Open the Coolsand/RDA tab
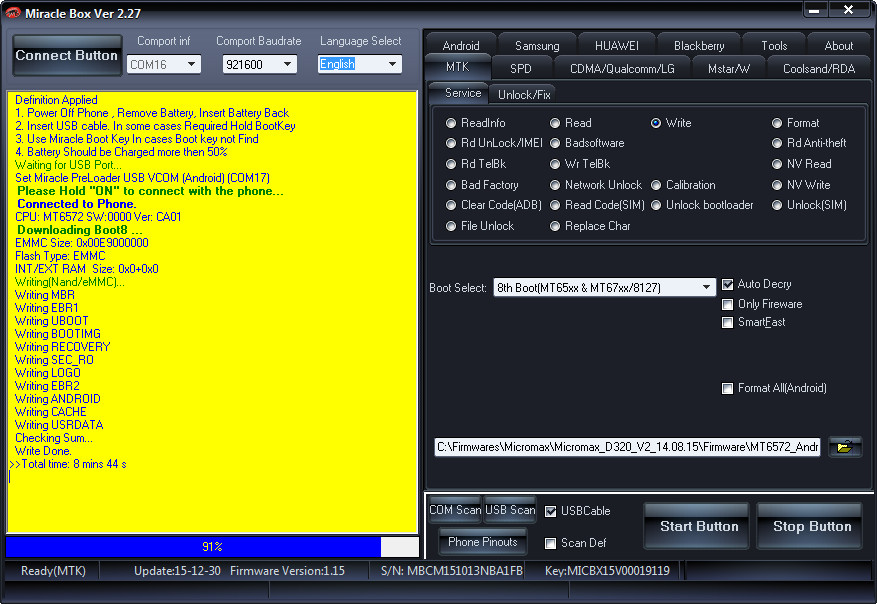Screen dimensions: 877x604 [x=819, y=68]
